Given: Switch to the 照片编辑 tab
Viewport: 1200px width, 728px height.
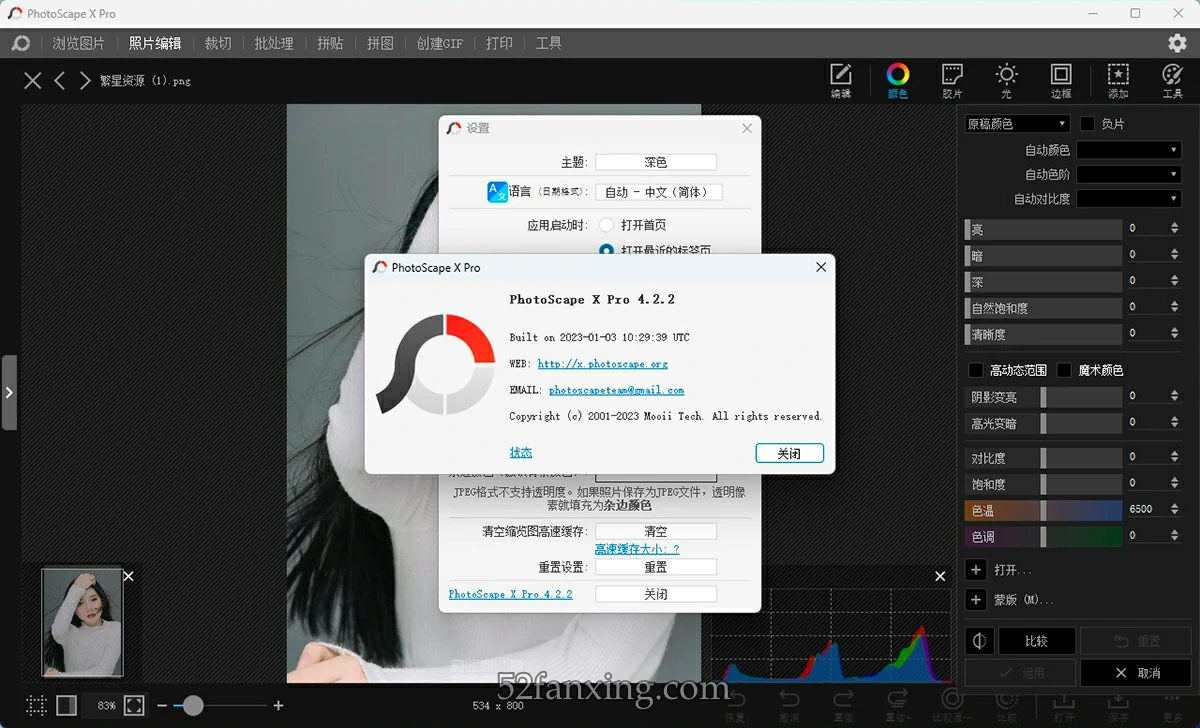Looking at the screenshot, I should pyautogui.click(x=155, y=43).
